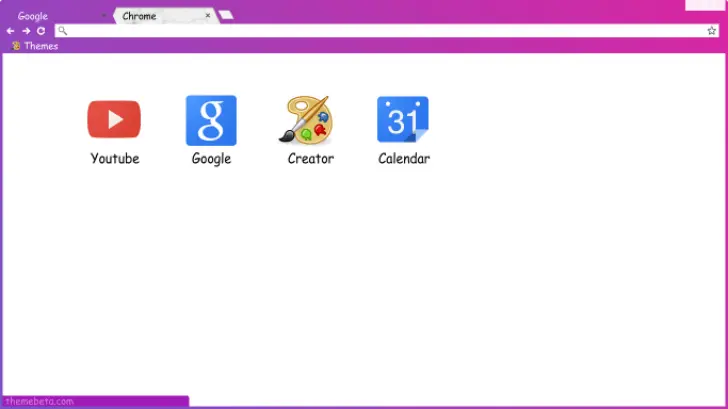Click the themebeta.com status bar text
The width and height of the screenshot is (728, 409).
[39, 402]
